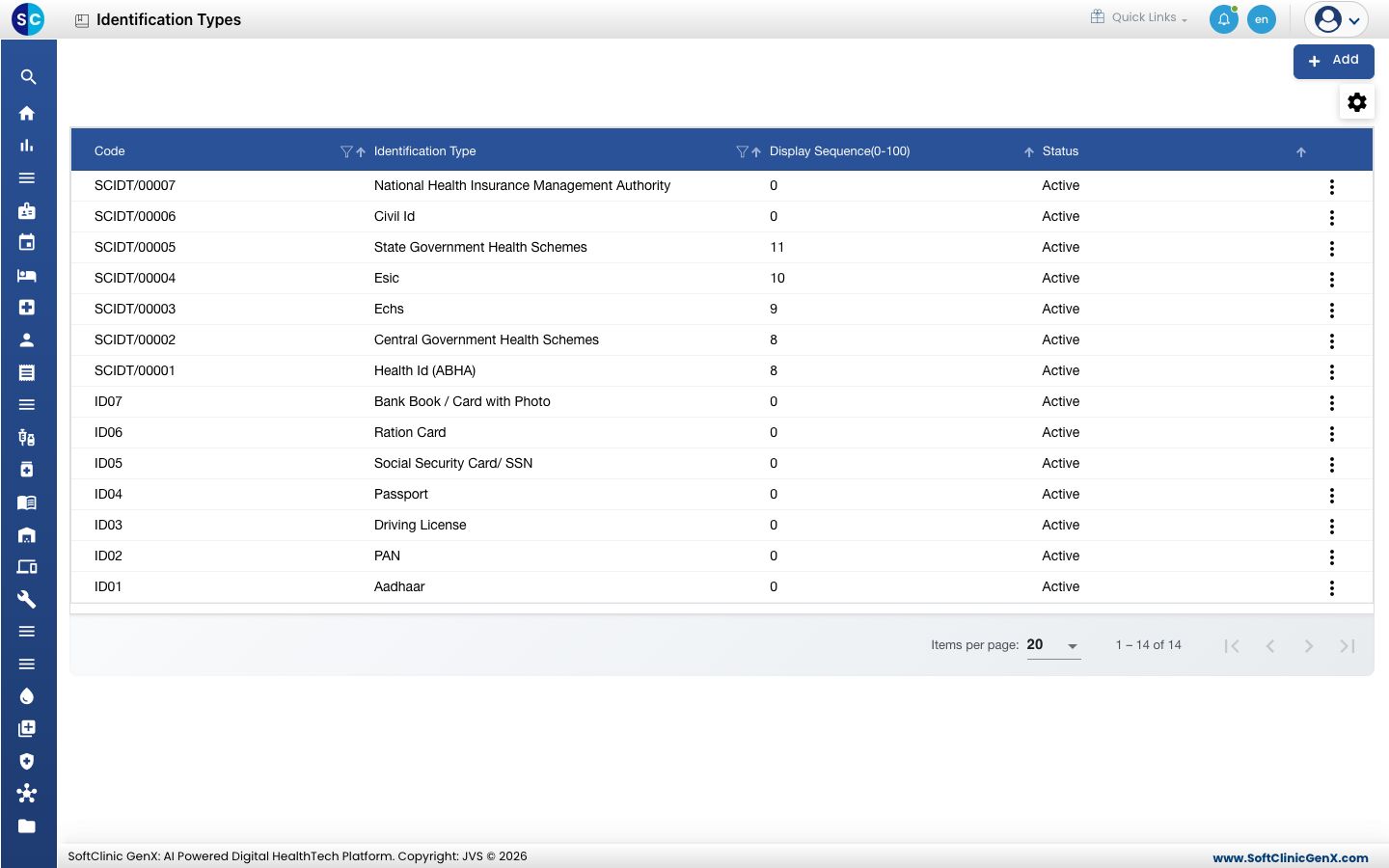Open the calendar appointments sidebar icon
The height and width of the screenshot is (868, 1389).
pyautogui.click(x=27, y=242)
